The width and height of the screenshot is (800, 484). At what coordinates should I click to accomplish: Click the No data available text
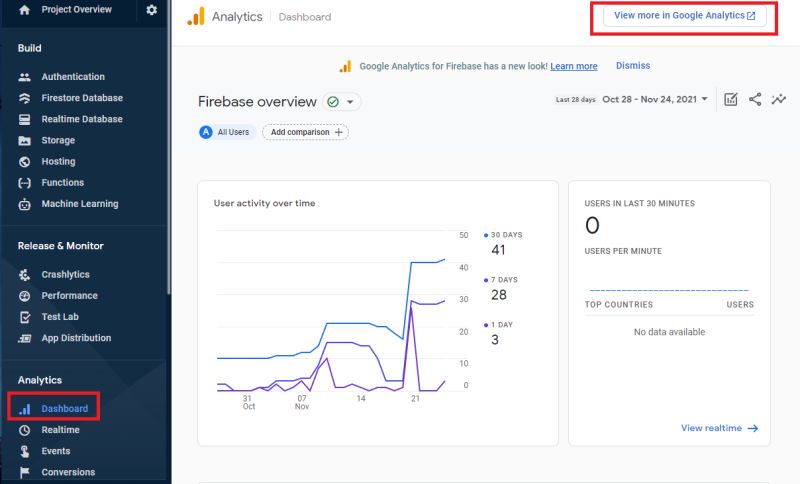click(669, 332)
